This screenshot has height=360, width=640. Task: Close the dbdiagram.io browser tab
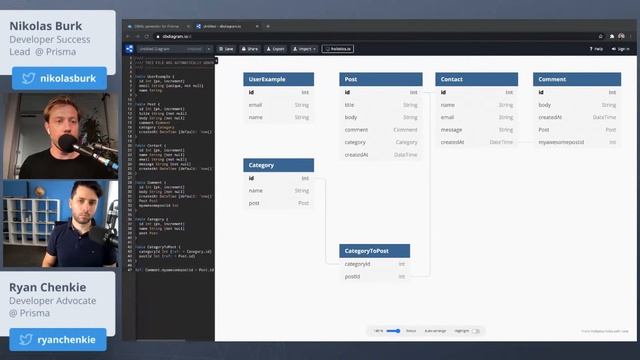[257, 26]
